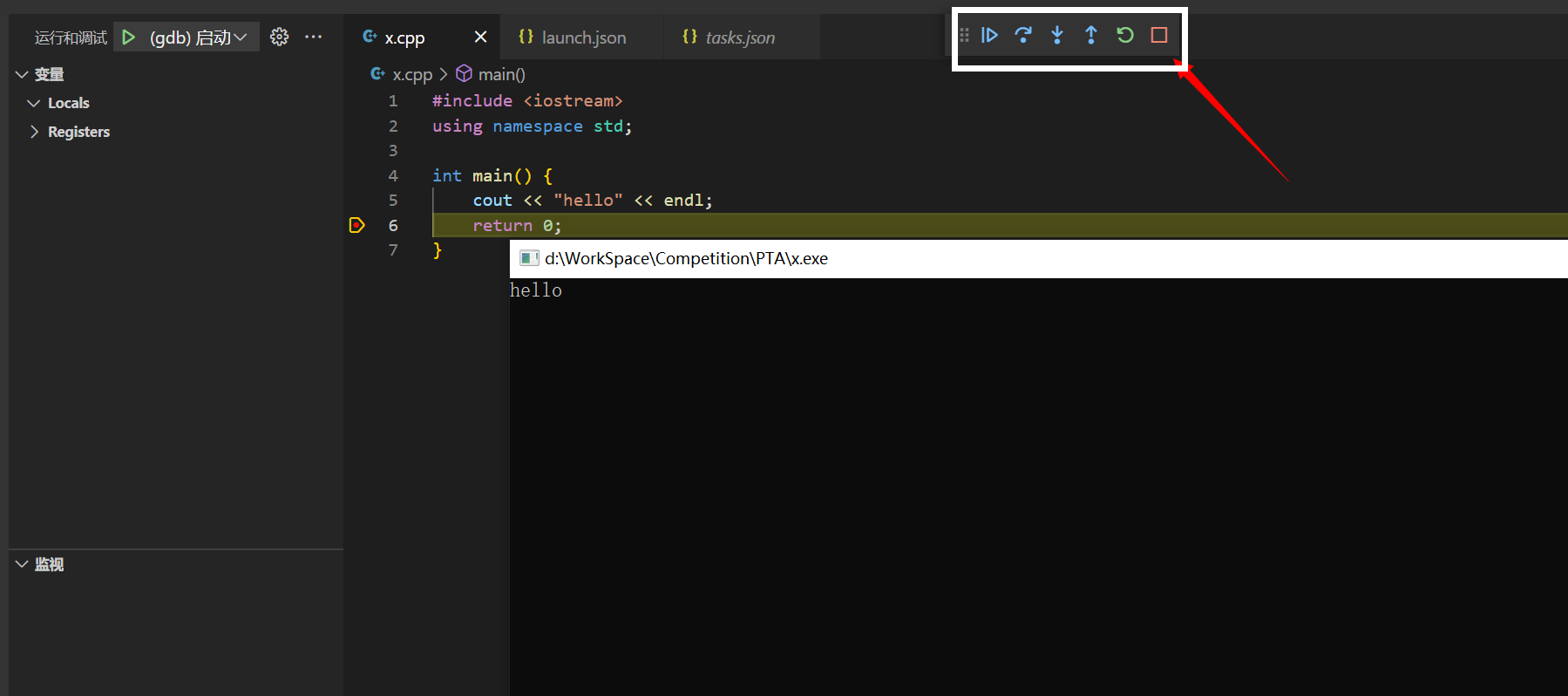Toggle the breakpoint marker on line 6
The height and width of the screenshot is (696, 1568).
[x=356, y=225]
